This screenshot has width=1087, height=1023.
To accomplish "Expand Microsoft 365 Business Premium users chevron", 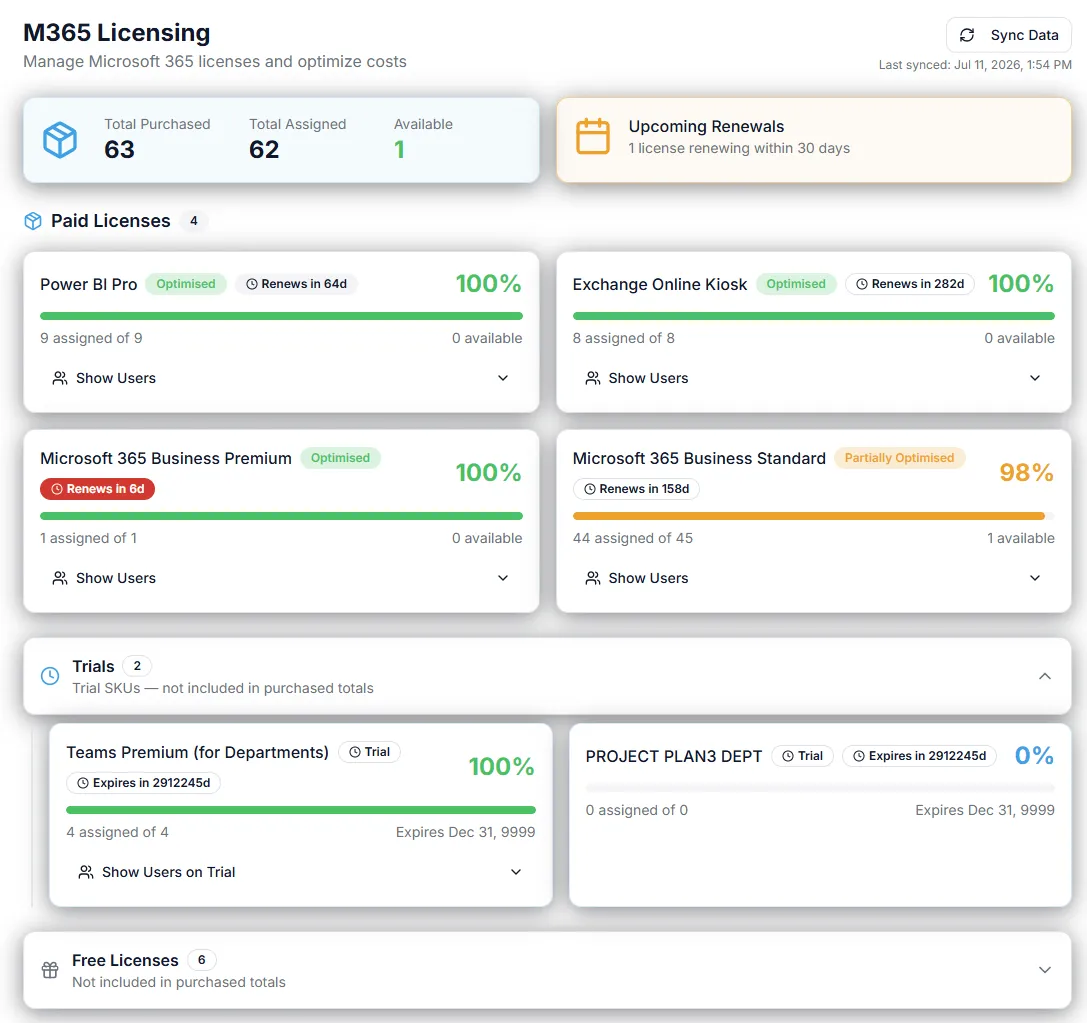I will (x=503, y=578).
